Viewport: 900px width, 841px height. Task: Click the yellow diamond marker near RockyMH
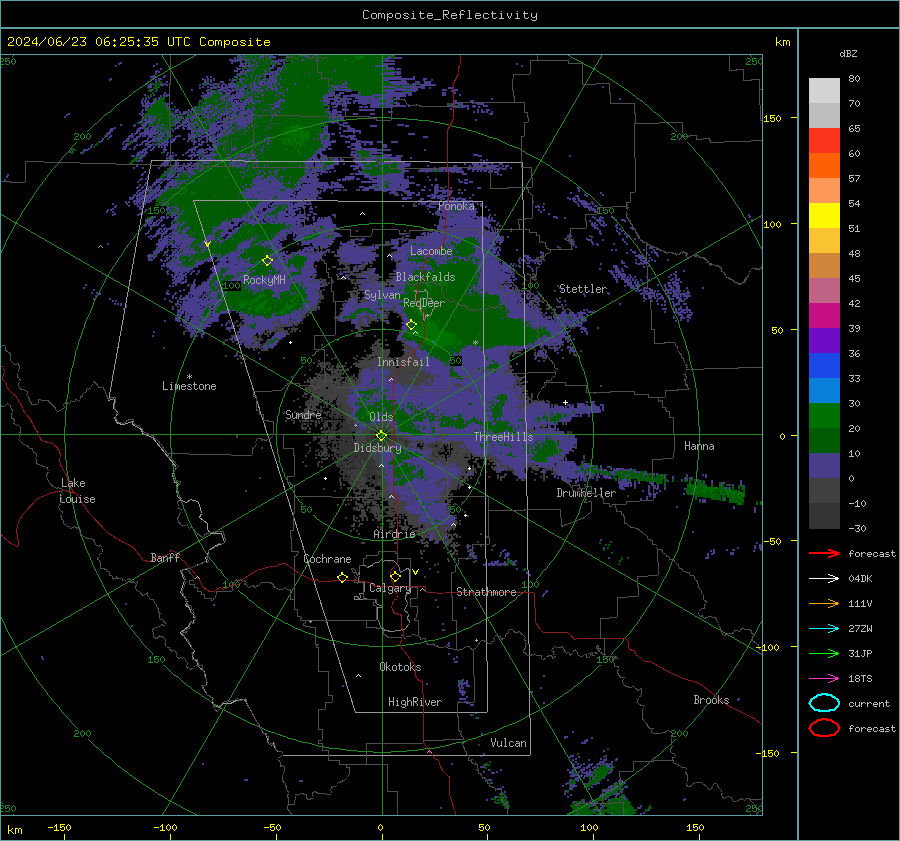pyautogui.click(x=267, y=261)
